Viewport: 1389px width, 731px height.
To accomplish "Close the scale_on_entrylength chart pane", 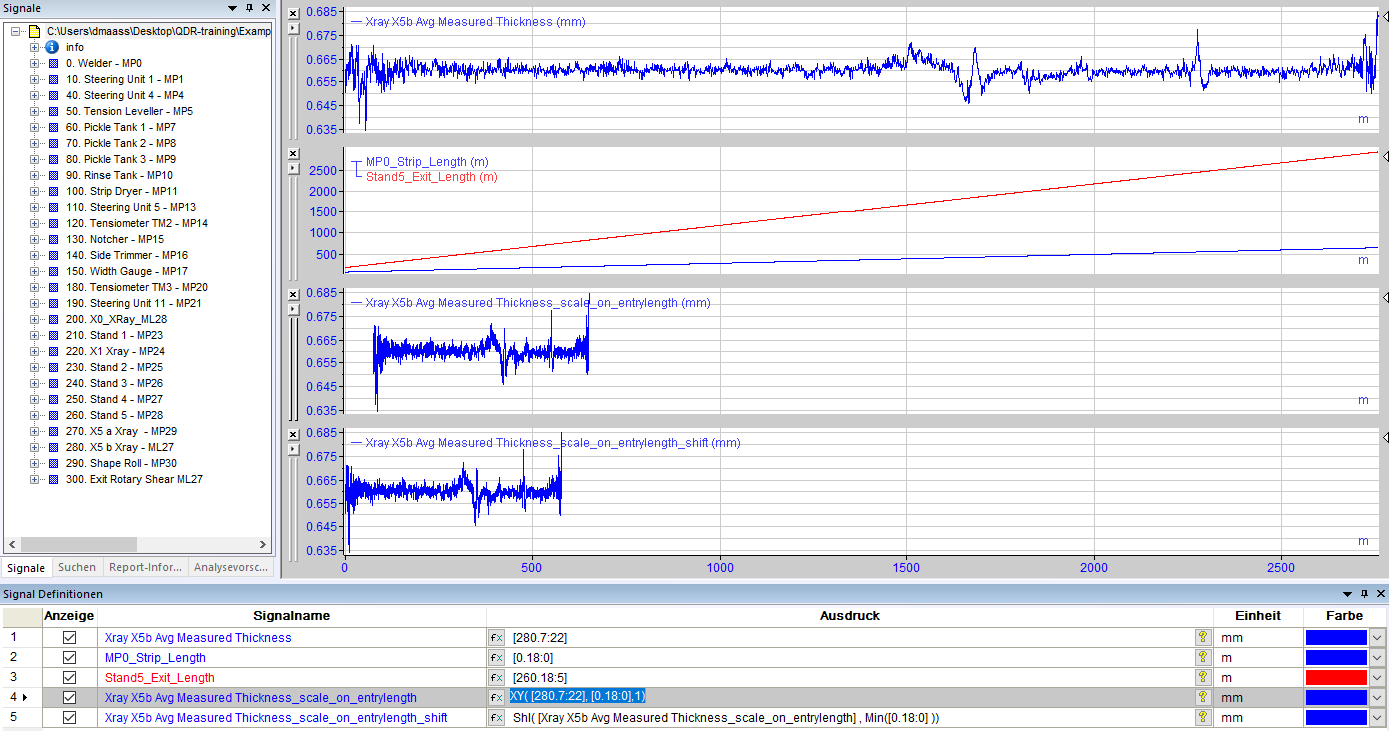I will pos(293,294).
